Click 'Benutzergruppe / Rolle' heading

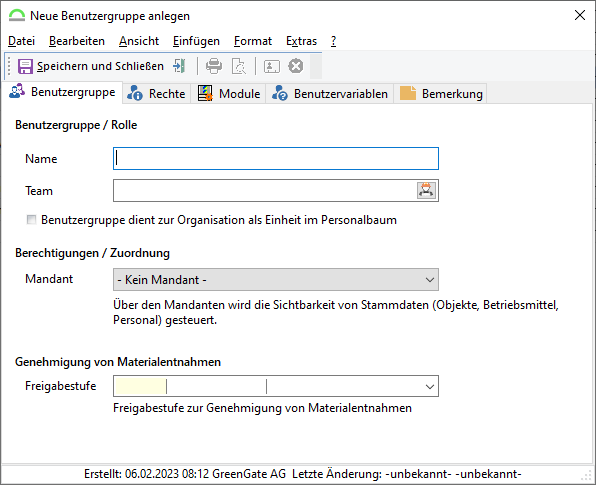[76, 125]
